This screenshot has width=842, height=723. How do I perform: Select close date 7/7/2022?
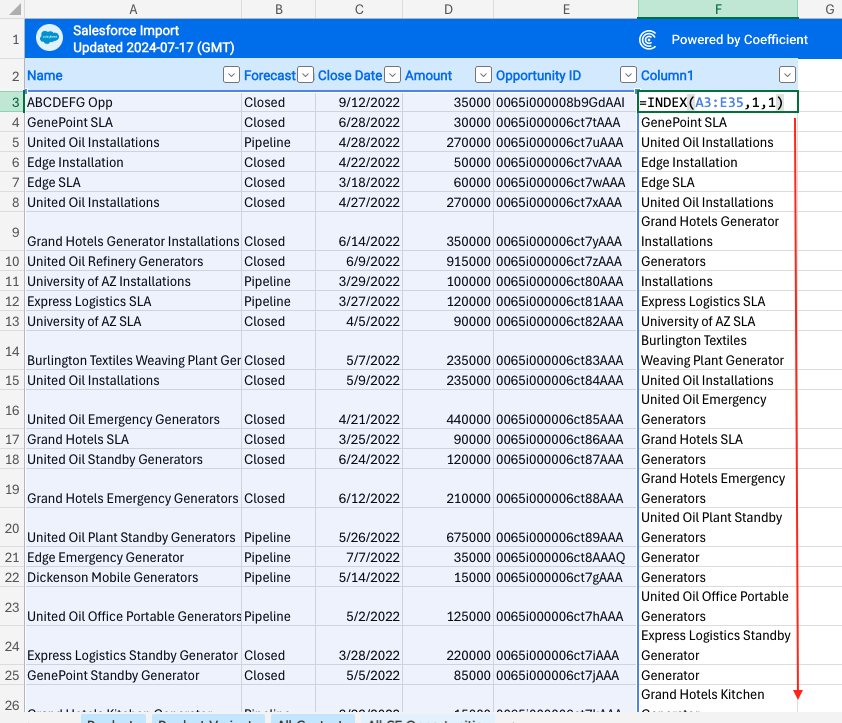click(x=359, y=558)
